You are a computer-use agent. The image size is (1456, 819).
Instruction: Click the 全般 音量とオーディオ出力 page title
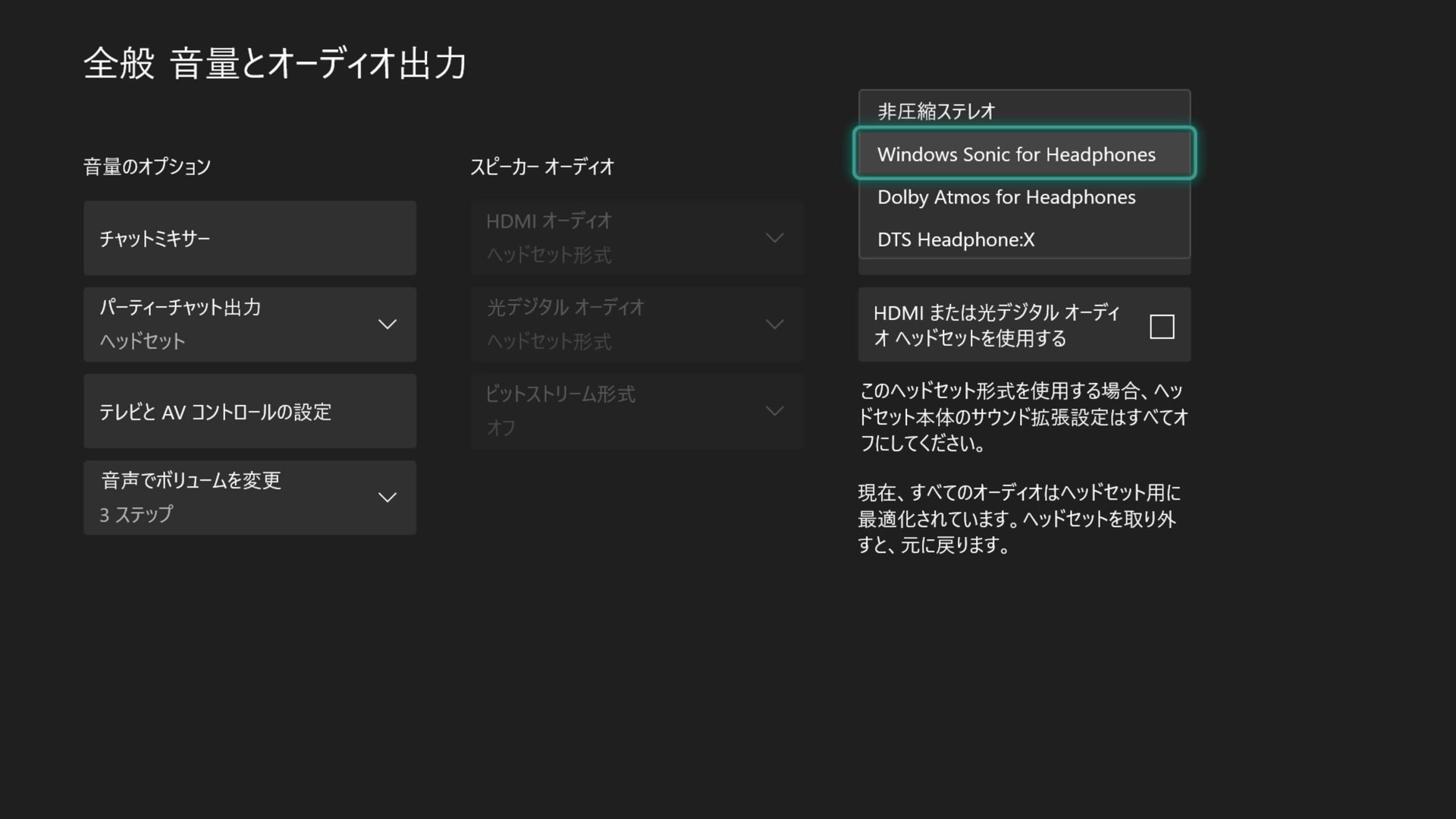pyautogui.click(x=275, y=63)
